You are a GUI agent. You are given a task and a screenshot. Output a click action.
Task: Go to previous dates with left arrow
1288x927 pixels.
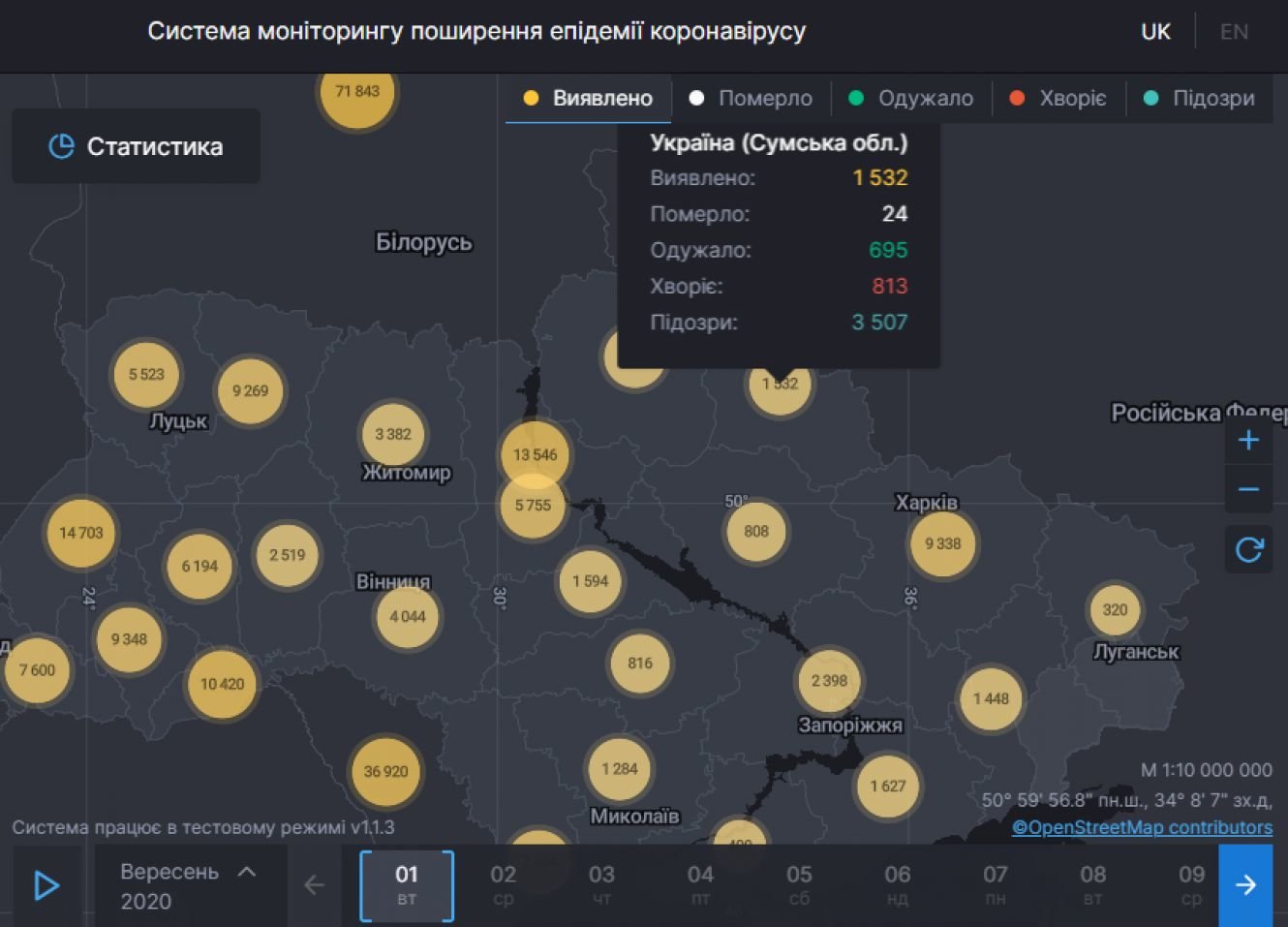(x=314, y=885)
